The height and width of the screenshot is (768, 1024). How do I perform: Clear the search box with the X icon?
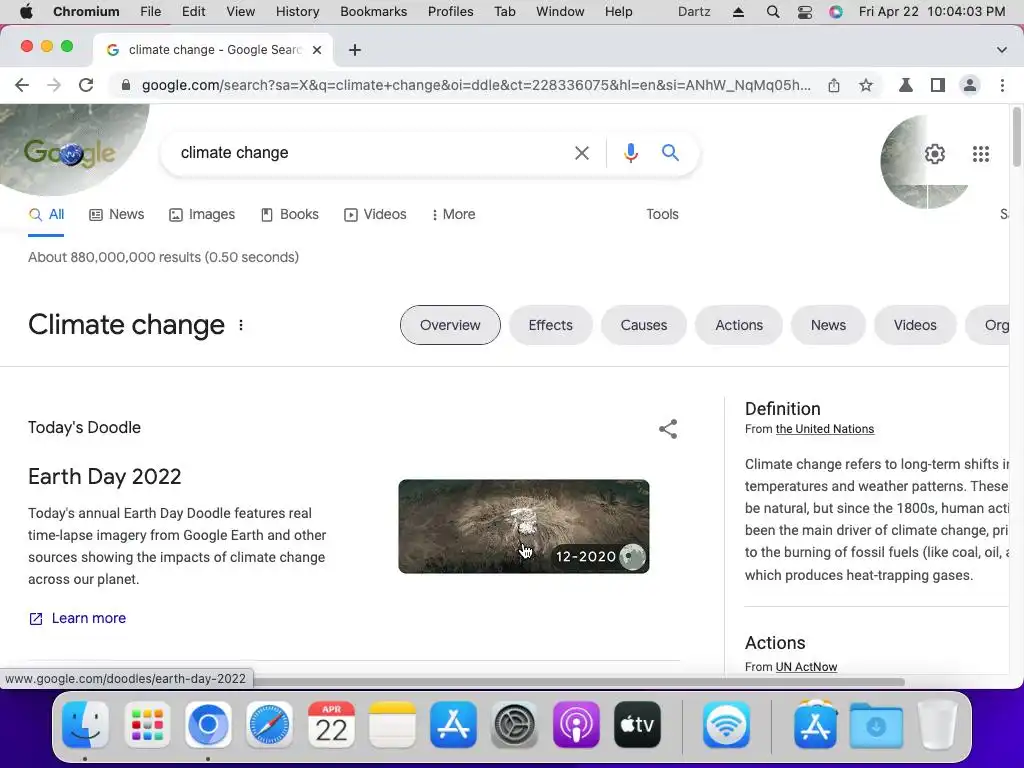click(582, 153)
